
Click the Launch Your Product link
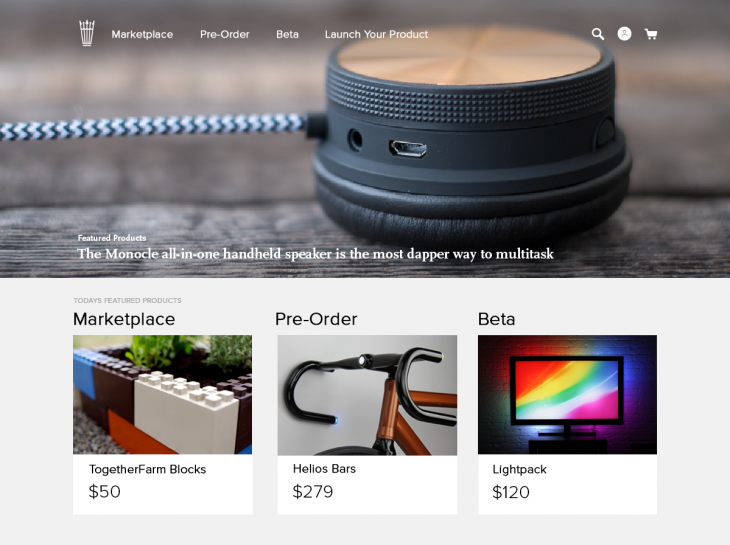[376, 34]
